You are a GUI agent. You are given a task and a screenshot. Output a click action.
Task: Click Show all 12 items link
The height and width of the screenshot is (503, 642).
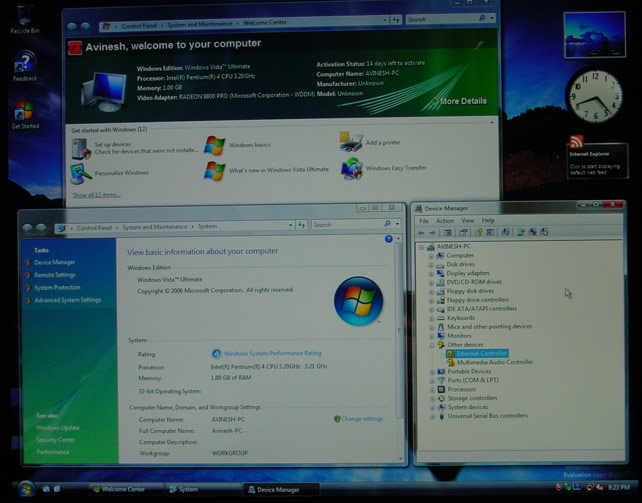[96, 195]
